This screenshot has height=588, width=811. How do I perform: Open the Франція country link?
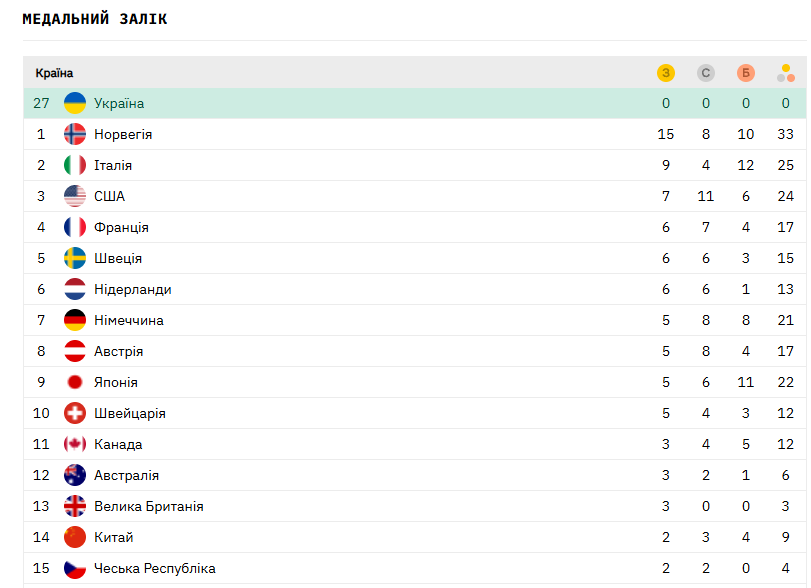coord(121,227)
